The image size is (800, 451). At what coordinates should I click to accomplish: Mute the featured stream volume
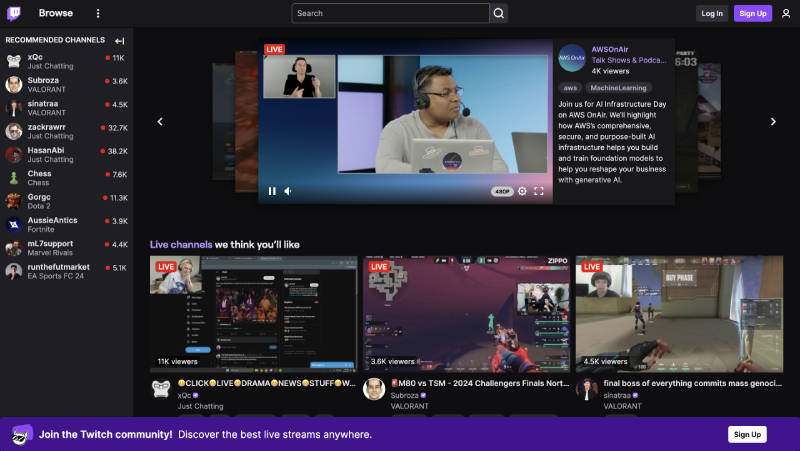coord(288,191)
